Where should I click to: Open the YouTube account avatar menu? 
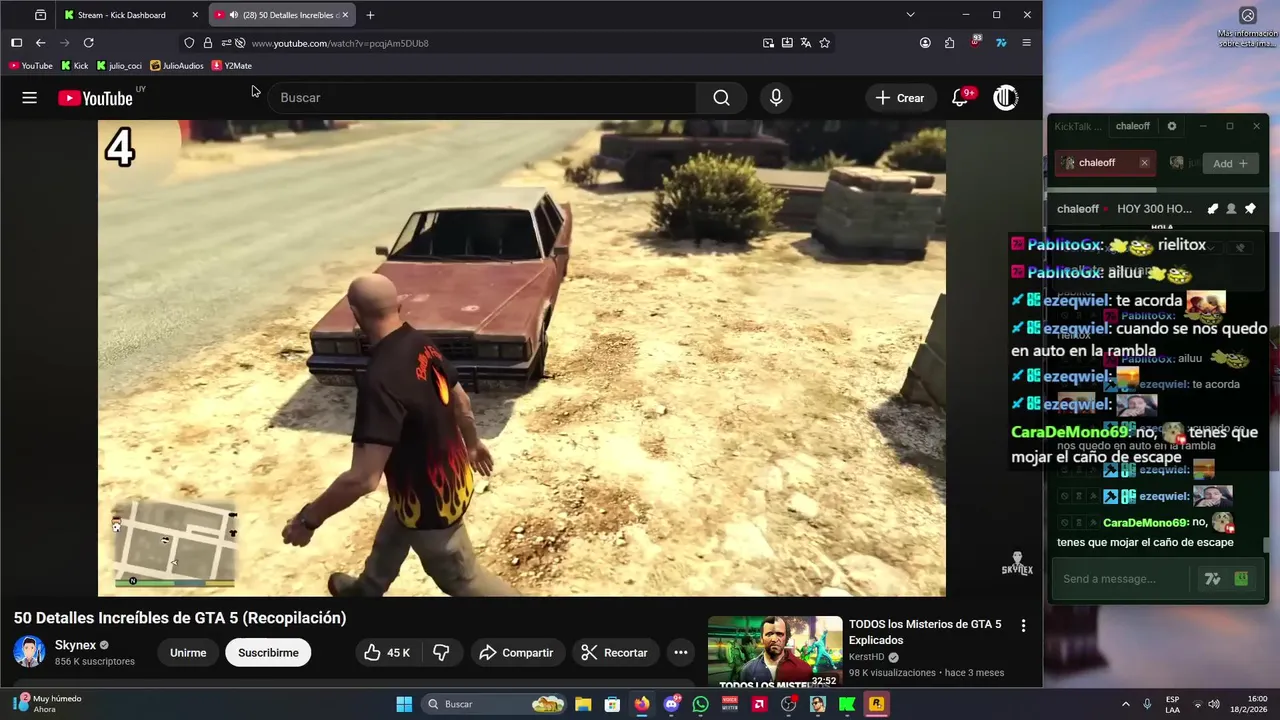(x=1005, y=98)
